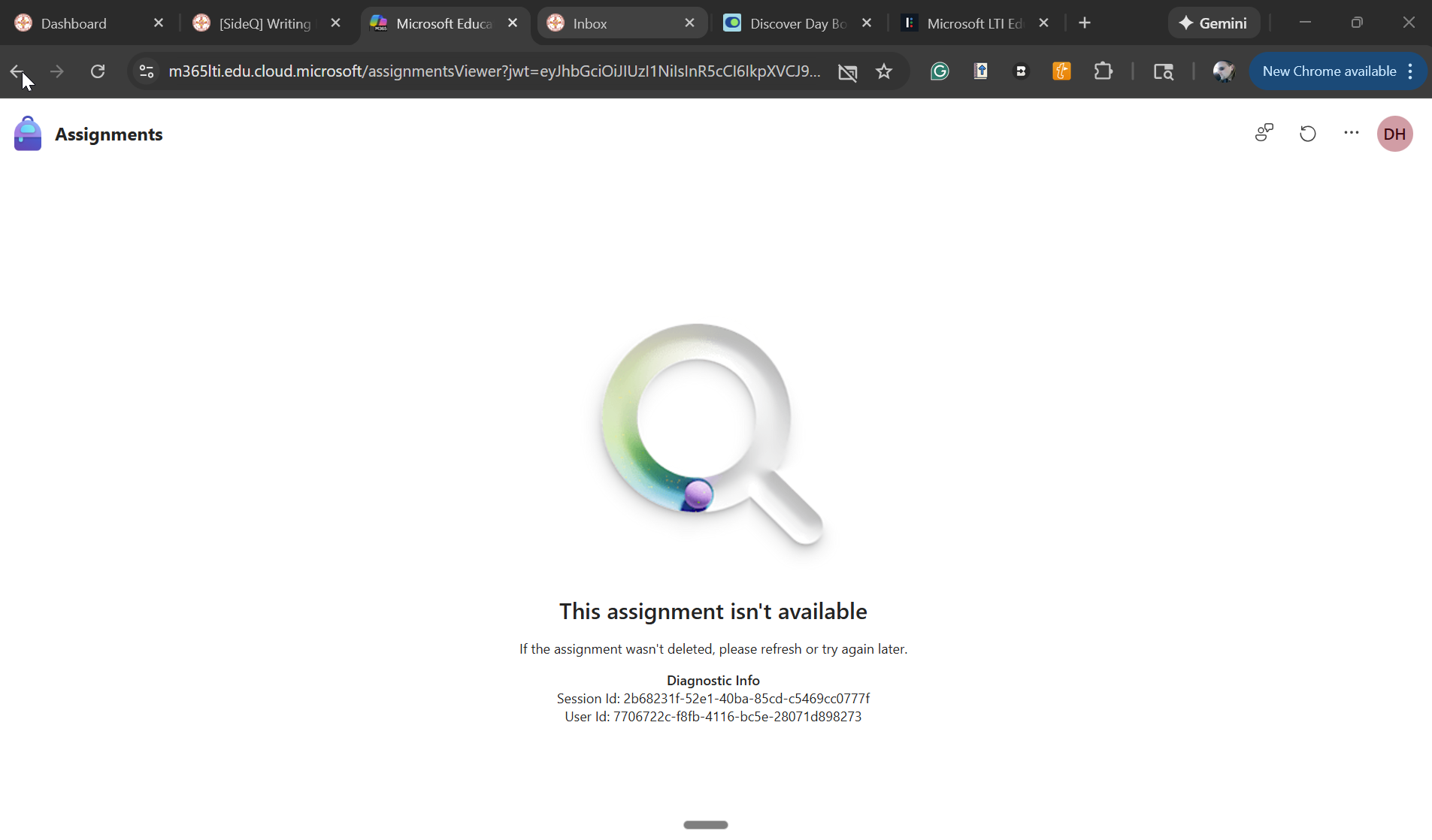
Task: Open the Assignments feedback people icon
Action: pos(1264,133)
